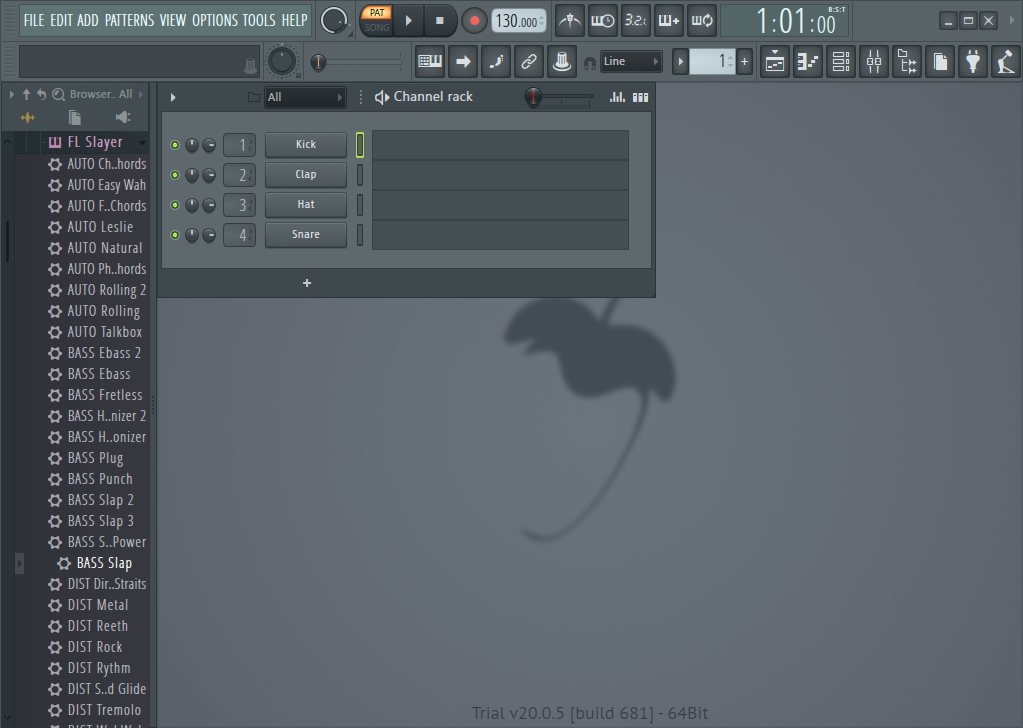Open the All channel filter dropdown
1023x728 pixels.
pos(305,97)
